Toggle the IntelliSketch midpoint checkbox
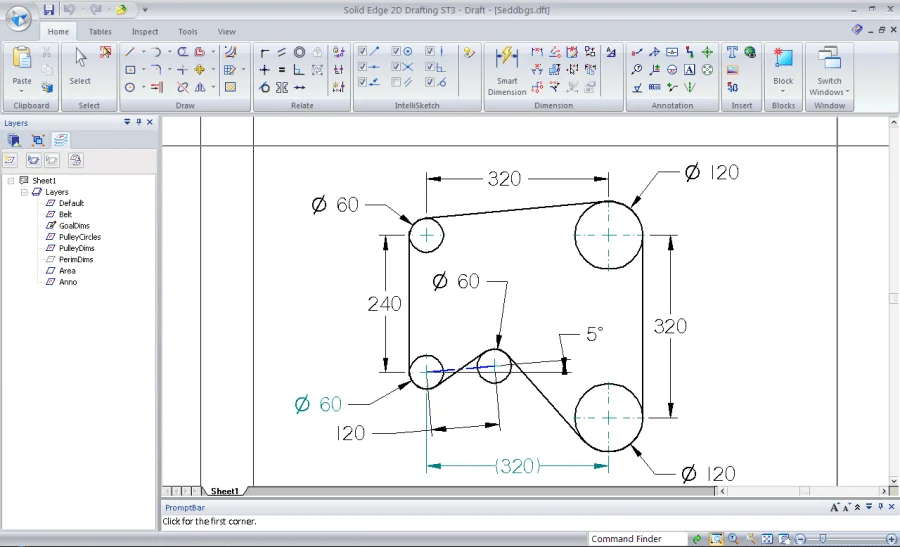This screenshot has height=547, width=900. [x=362, y=67]
